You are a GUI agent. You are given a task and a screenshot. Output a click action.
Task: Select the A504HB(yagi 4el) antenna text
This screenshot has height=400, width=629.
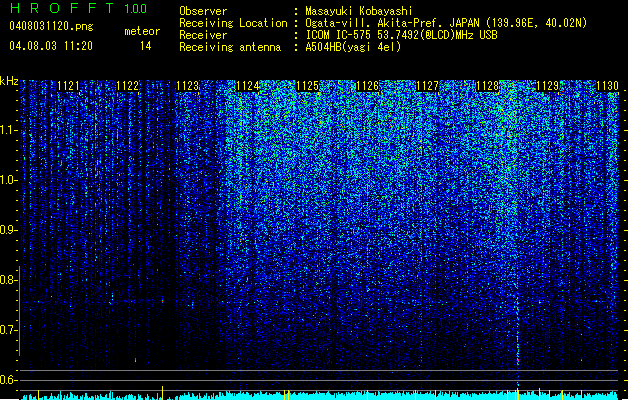[353, 47]
